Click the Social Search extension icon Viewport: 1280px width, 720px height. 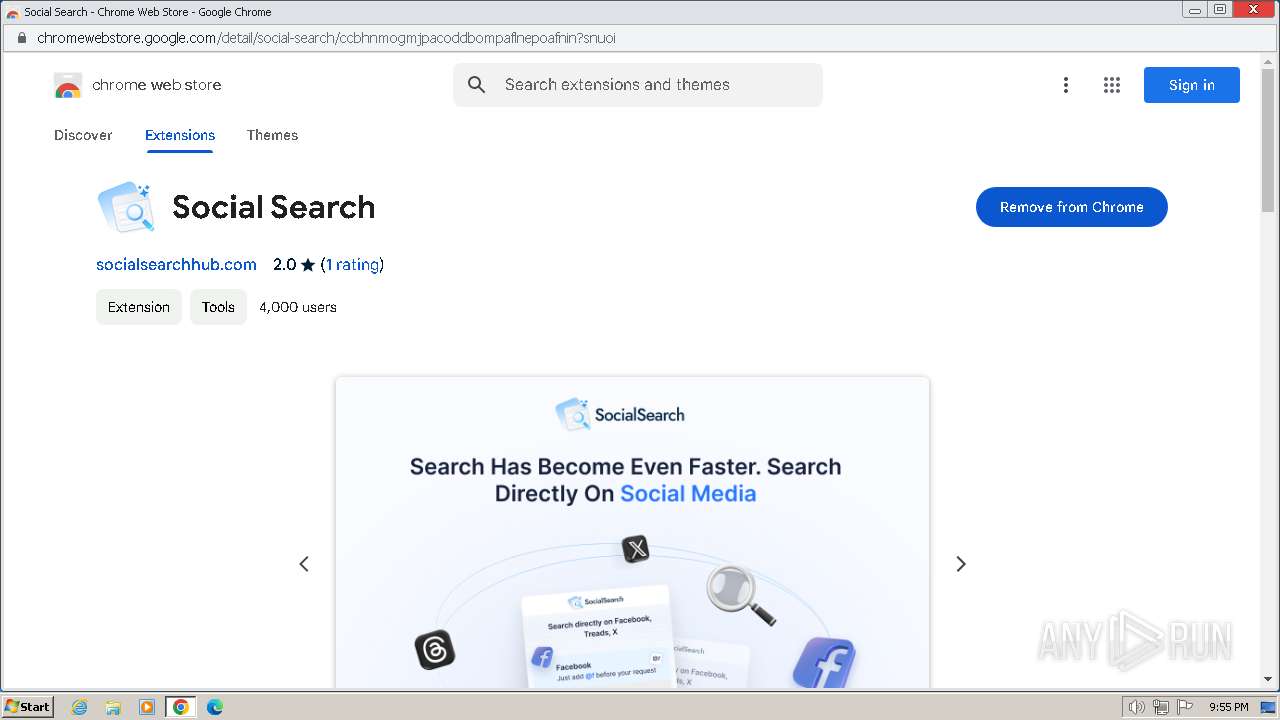126,207
